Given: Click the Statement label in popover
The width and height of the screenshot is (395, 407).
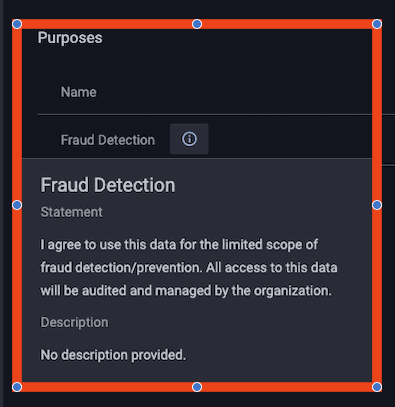Looking at the screenshot, I should coord(71,212).
